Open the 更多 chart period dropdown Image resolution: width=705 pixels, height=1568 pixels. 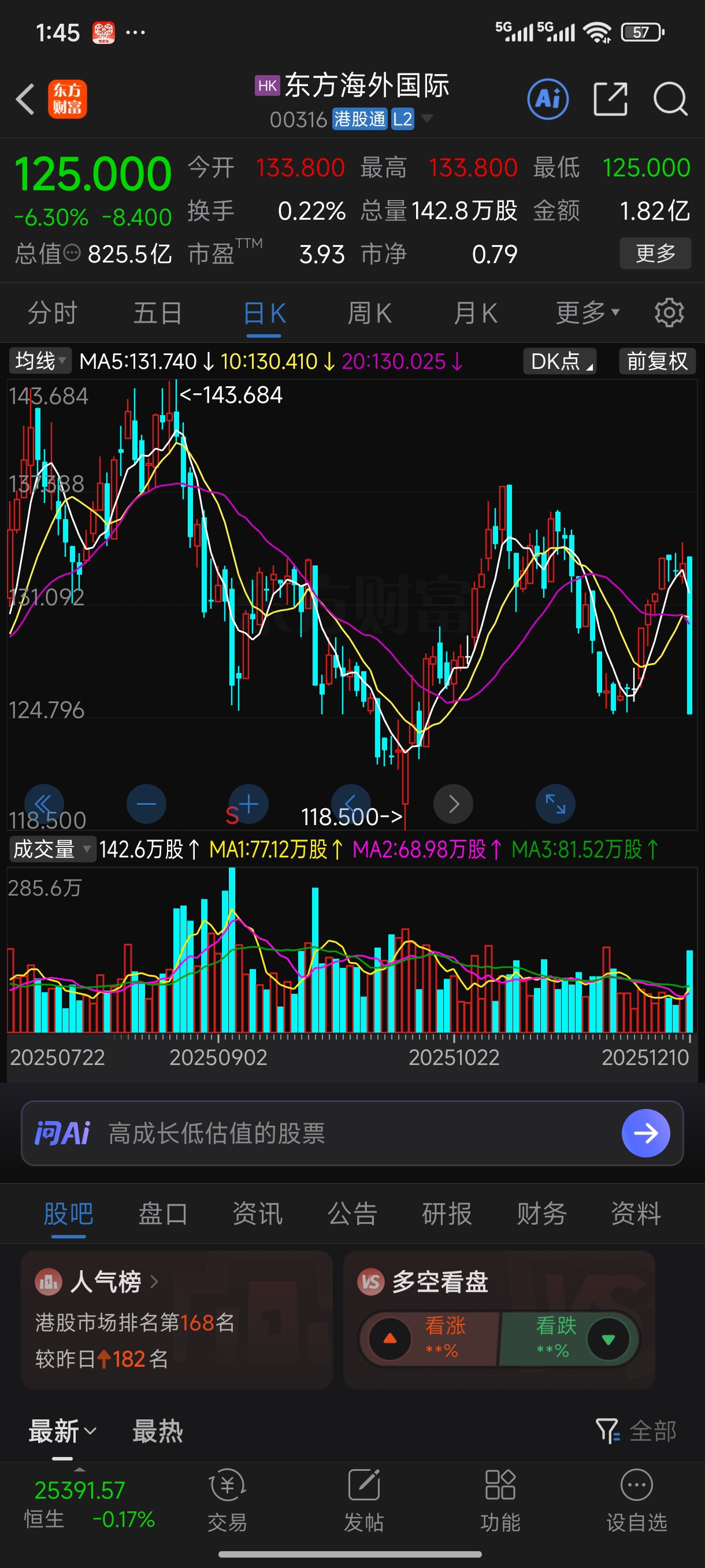click(587, 313)
